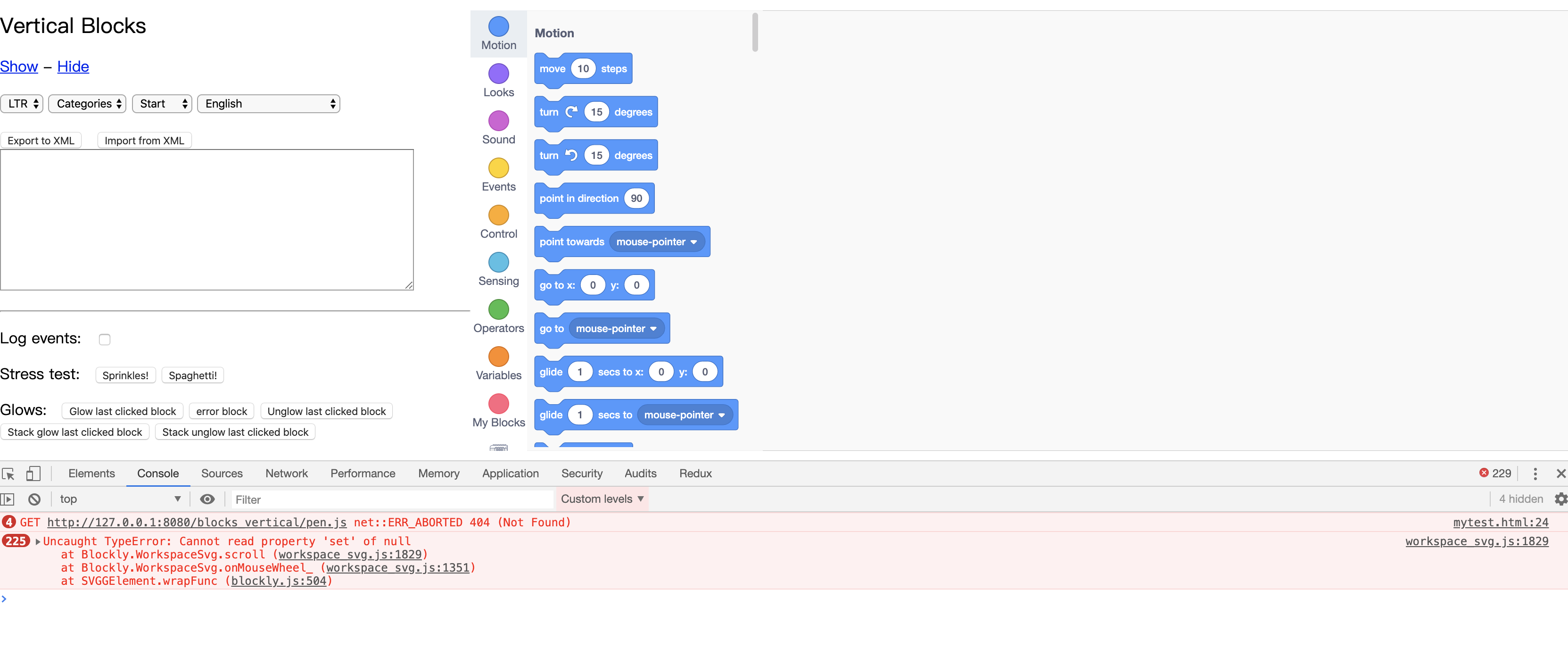Open the Custom levels dropdown
Image resolution: width=1568 pixels, height=665 pixels.
coord(602,499)
